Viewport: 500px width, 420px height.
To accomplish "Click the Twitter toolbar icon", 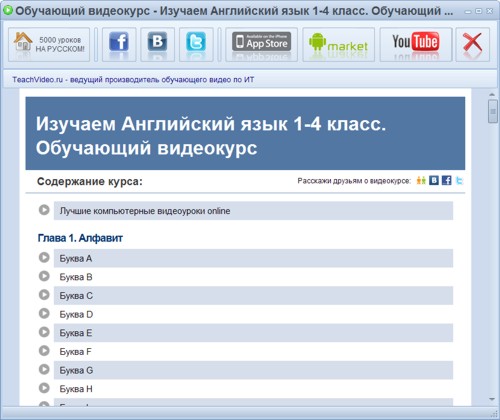I will [196, 45].
